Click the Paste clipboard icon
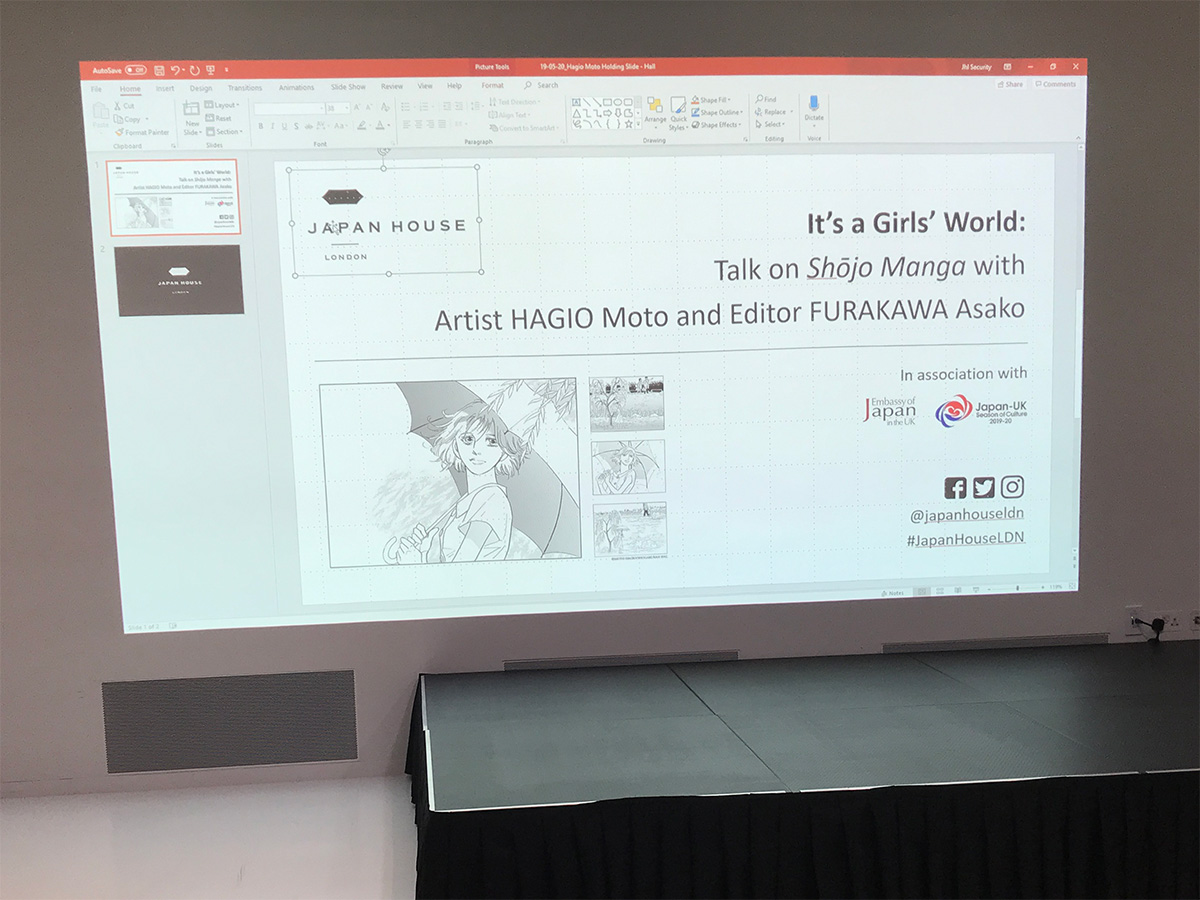1200x900 pixels. pyautogui.click(x=101, y=113)
